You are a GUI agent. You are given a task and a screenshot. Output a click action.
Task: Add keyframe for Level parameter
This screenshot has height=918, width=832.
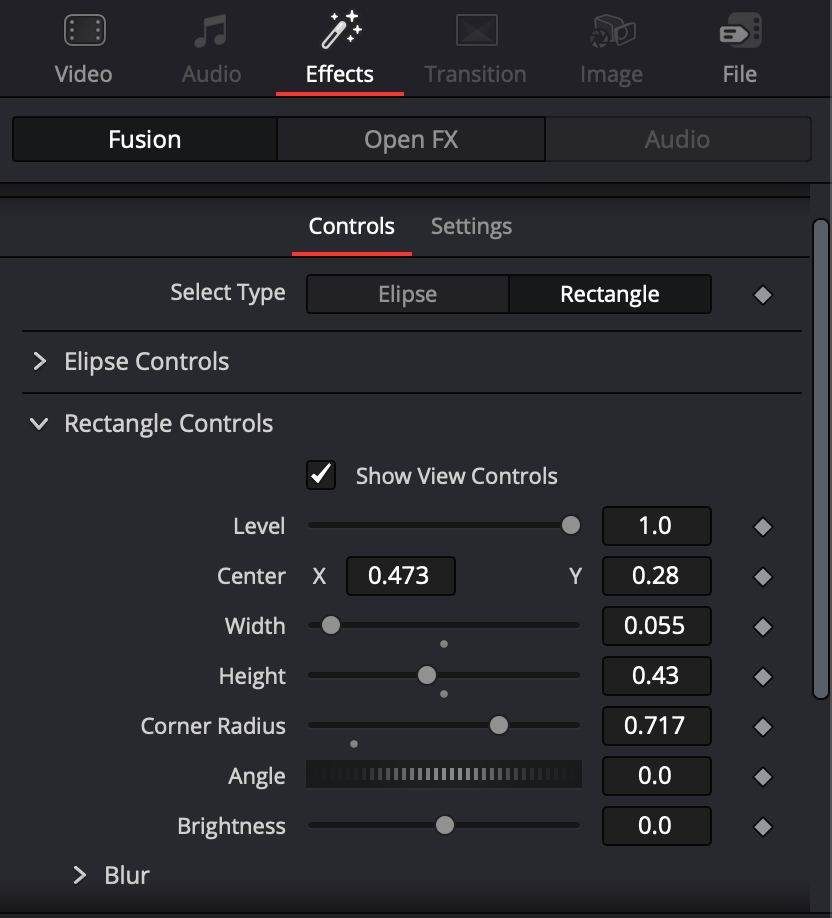(762, 526)
